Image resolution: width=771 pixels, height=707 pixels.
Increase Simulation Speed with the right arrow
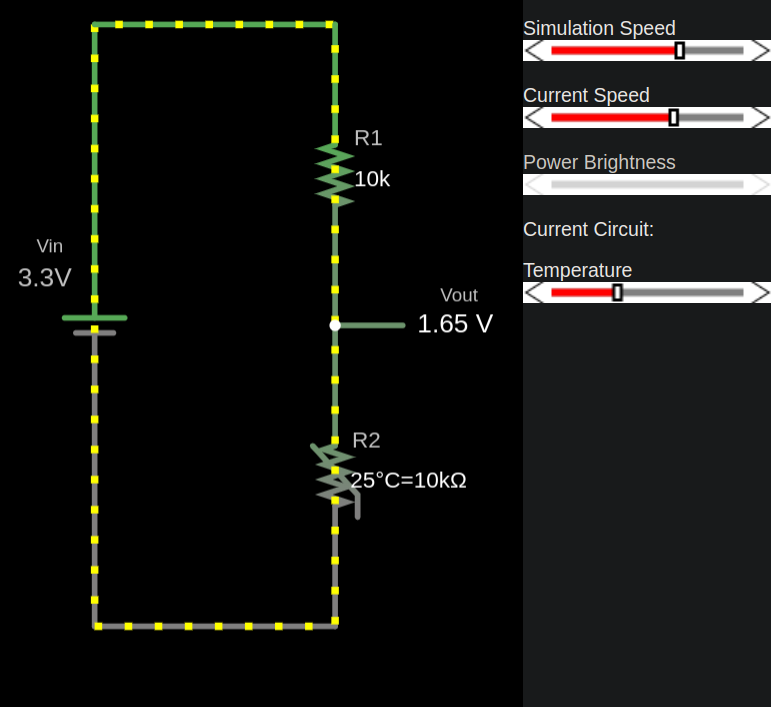point(760,51)
